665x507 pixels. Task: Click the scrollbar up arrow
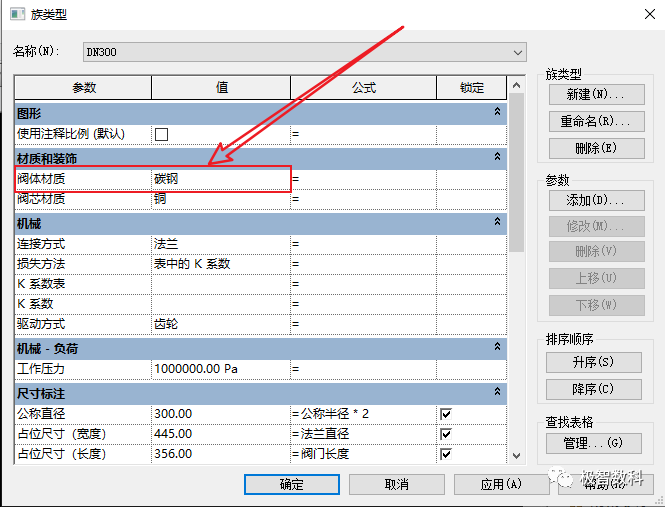click(x=516, y=85)
